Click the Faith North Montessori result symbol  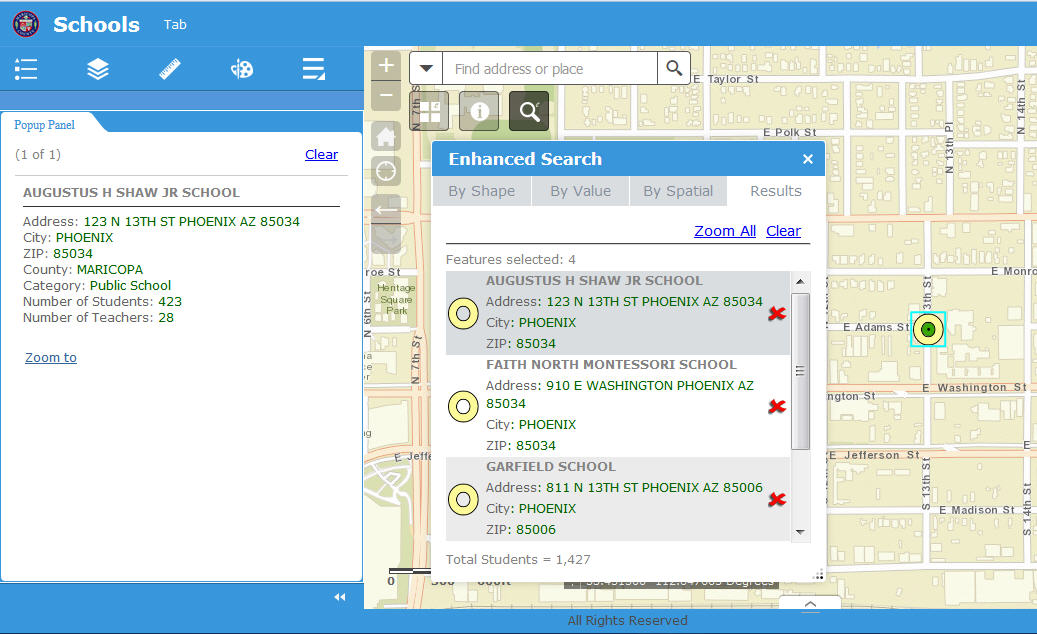(463, 406)
